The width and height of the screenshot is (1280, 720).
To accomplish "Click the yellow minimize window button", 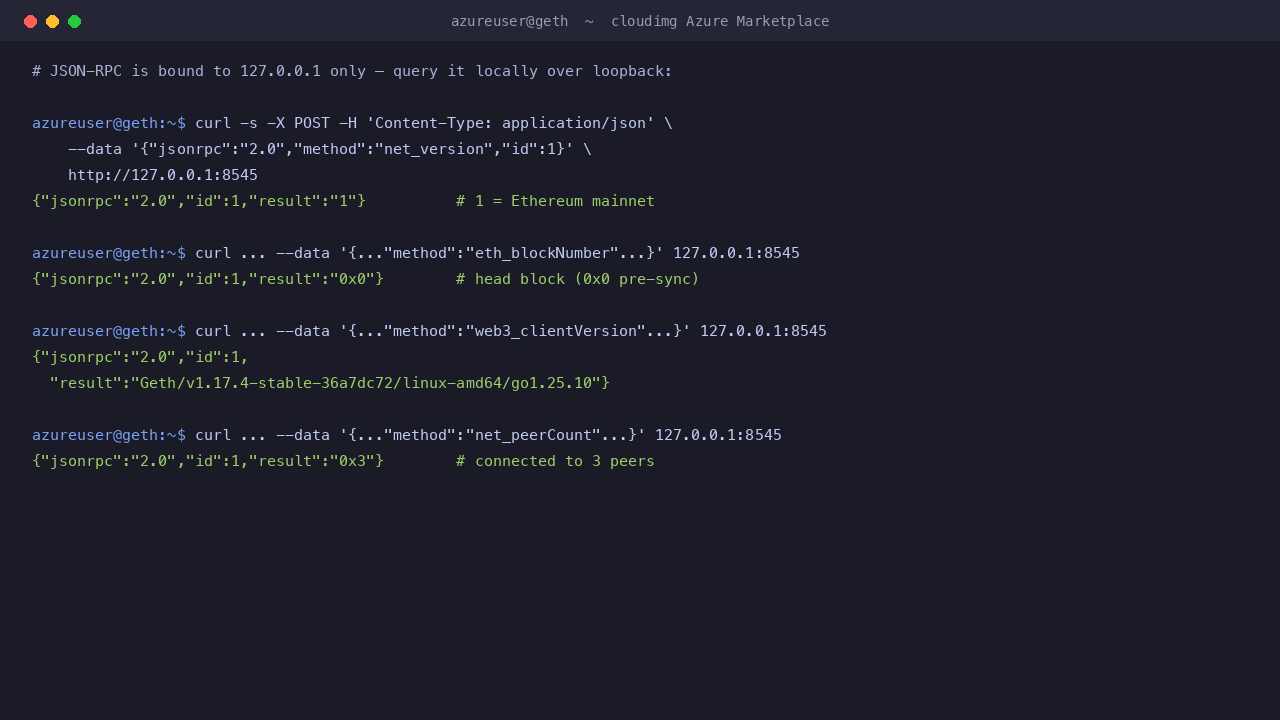I will pos(52,21).
